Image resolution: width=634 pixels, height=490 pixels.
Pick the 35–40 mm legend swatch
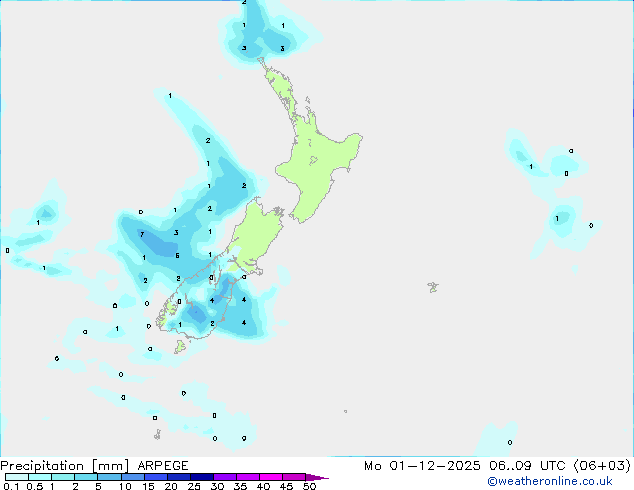tap(248, 477)
